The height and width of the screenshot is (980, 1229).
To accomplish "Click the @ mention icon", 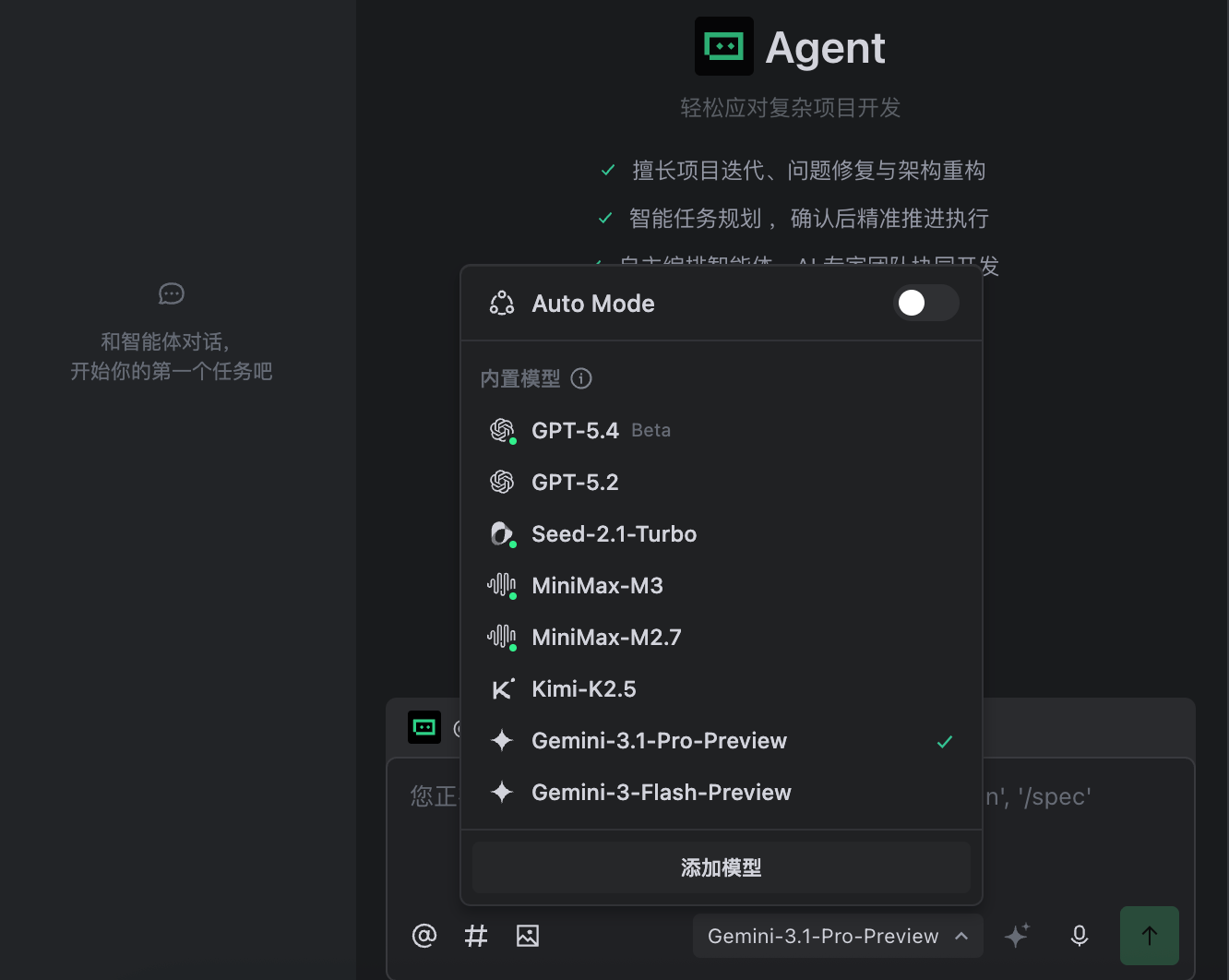I will [x=424, y=936].
